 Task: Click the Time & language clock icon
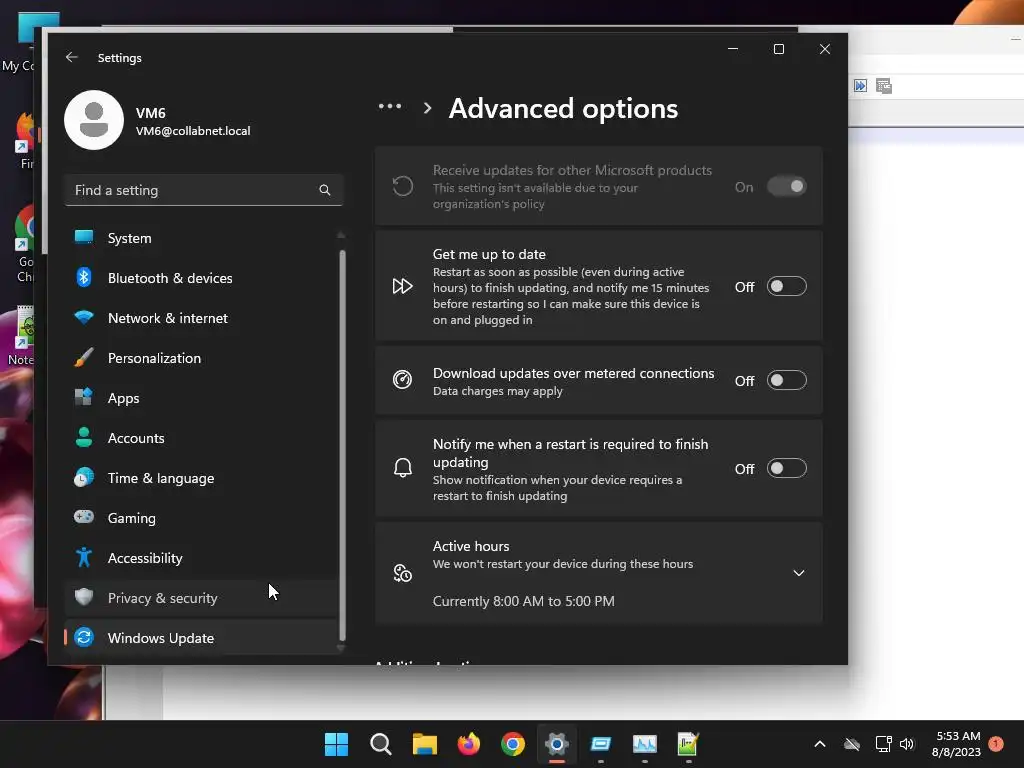(84, 478)
